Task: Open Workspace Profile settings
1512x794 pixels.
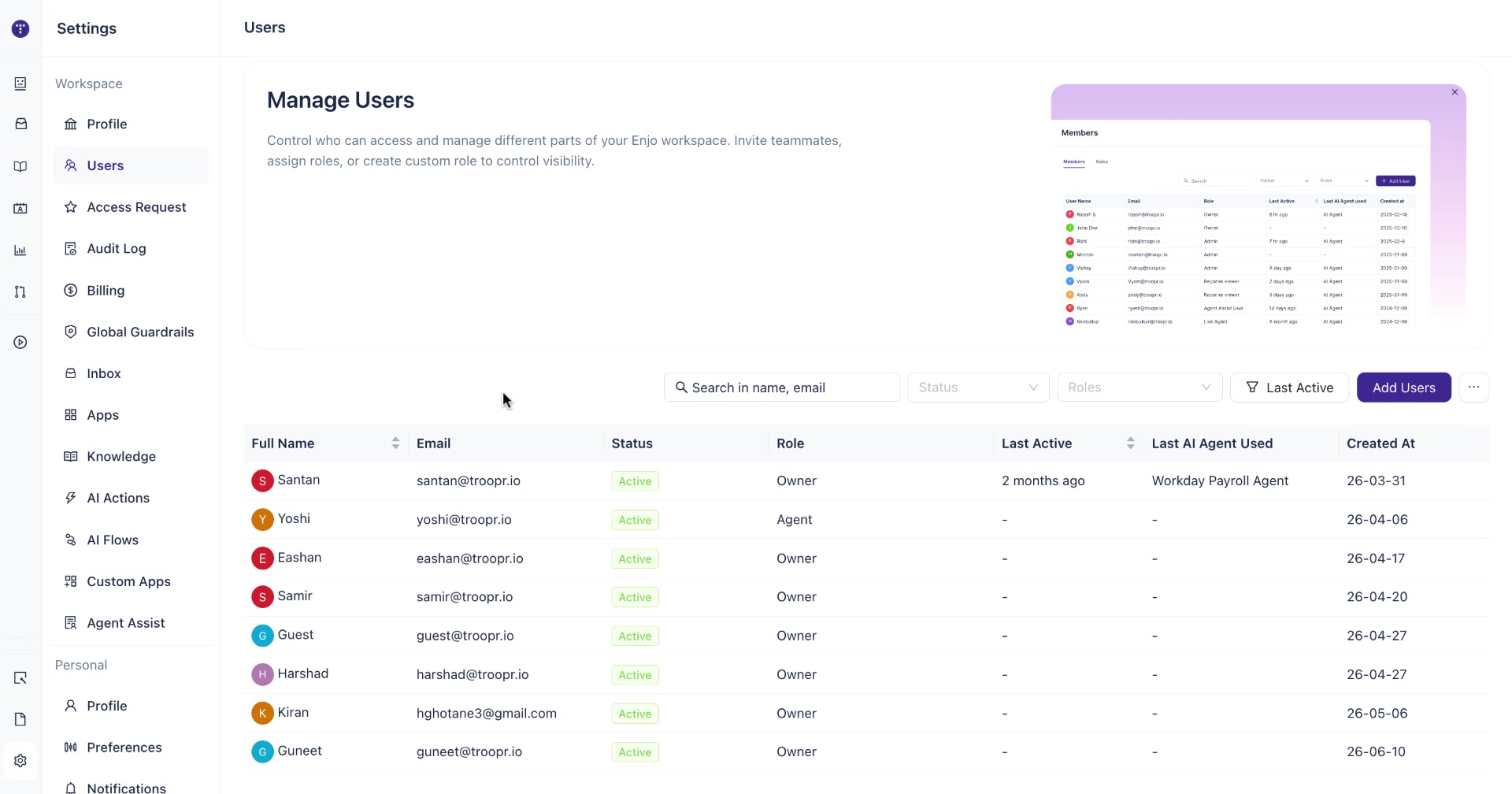Action: (x=131, y=124)
